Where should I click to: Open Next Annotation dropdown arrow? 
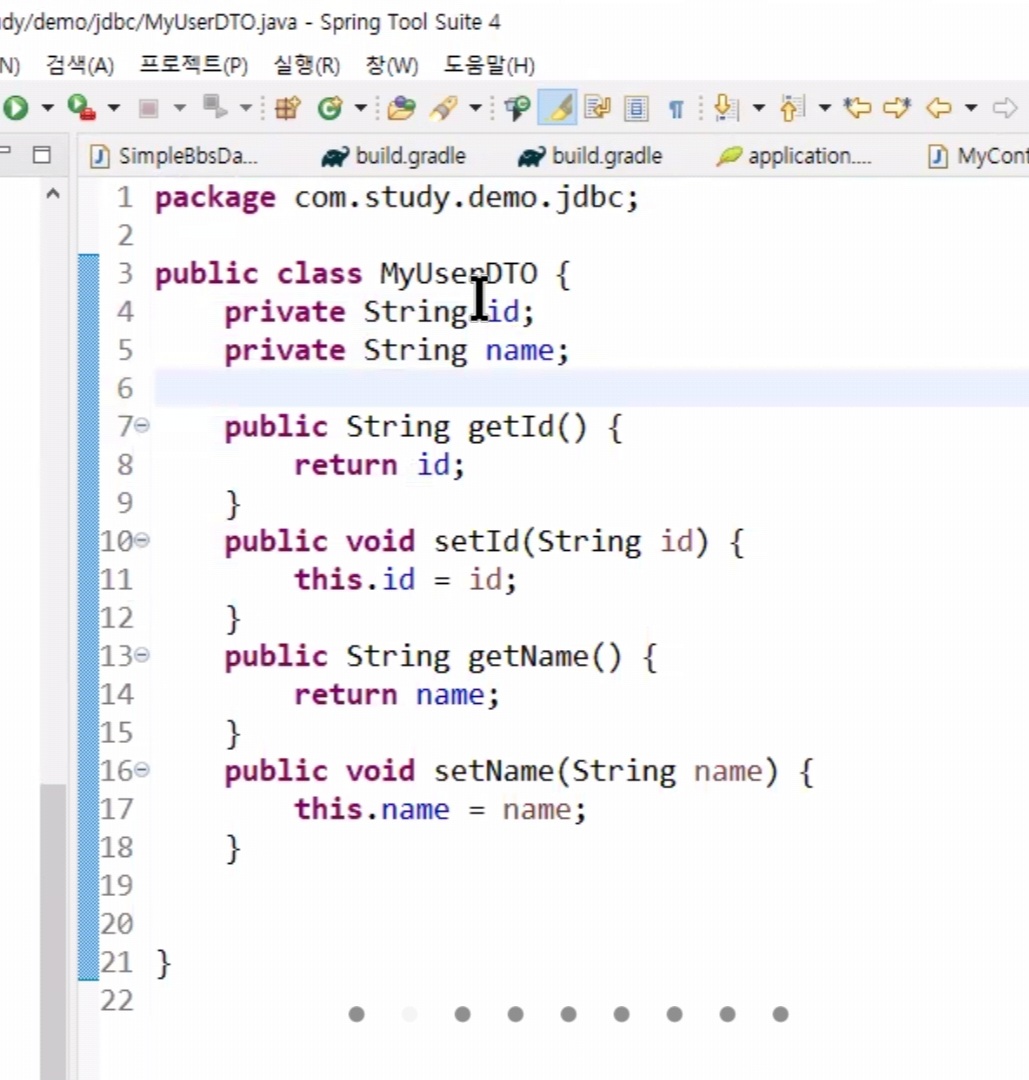(x=759, y=108)
